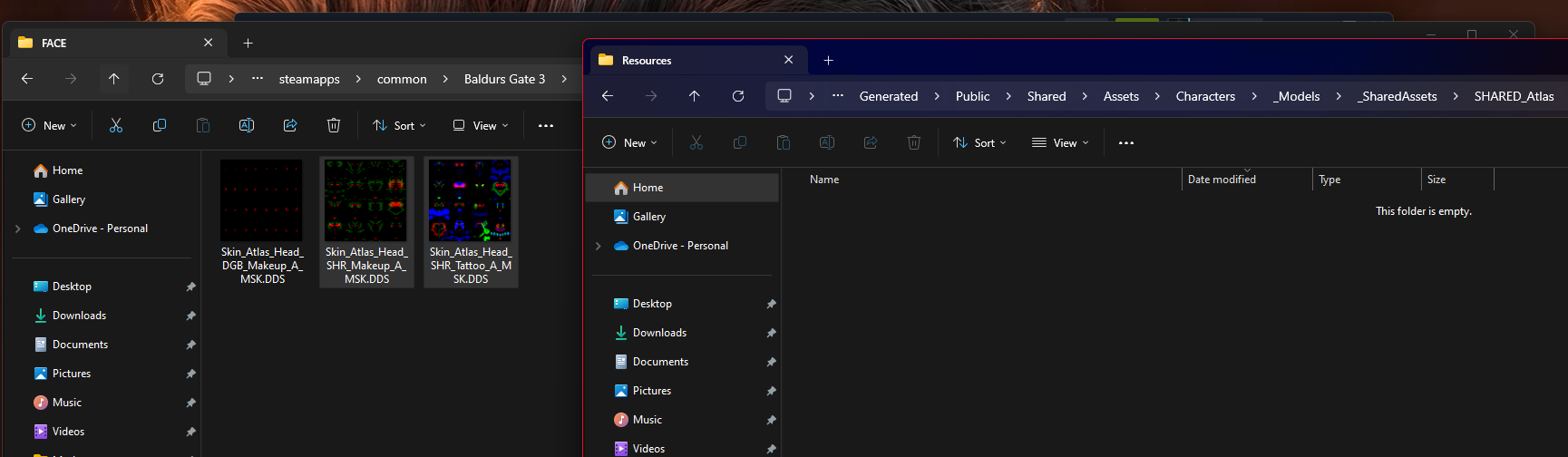Expand OneDrive - Personal in Resources sidebar
Viewport: 1568px width, 457px height.
pos(599,246)
